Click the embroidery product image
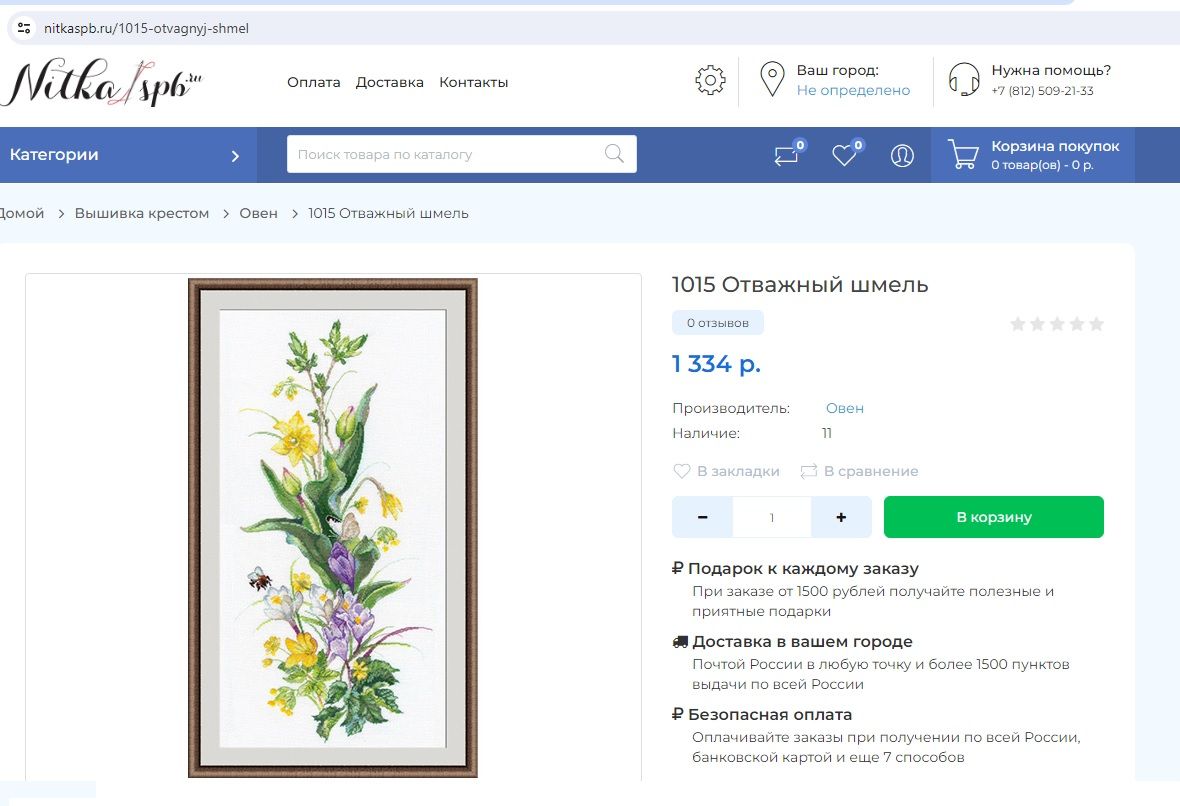This screenshot has height=806, width=1180. [333, 527]
